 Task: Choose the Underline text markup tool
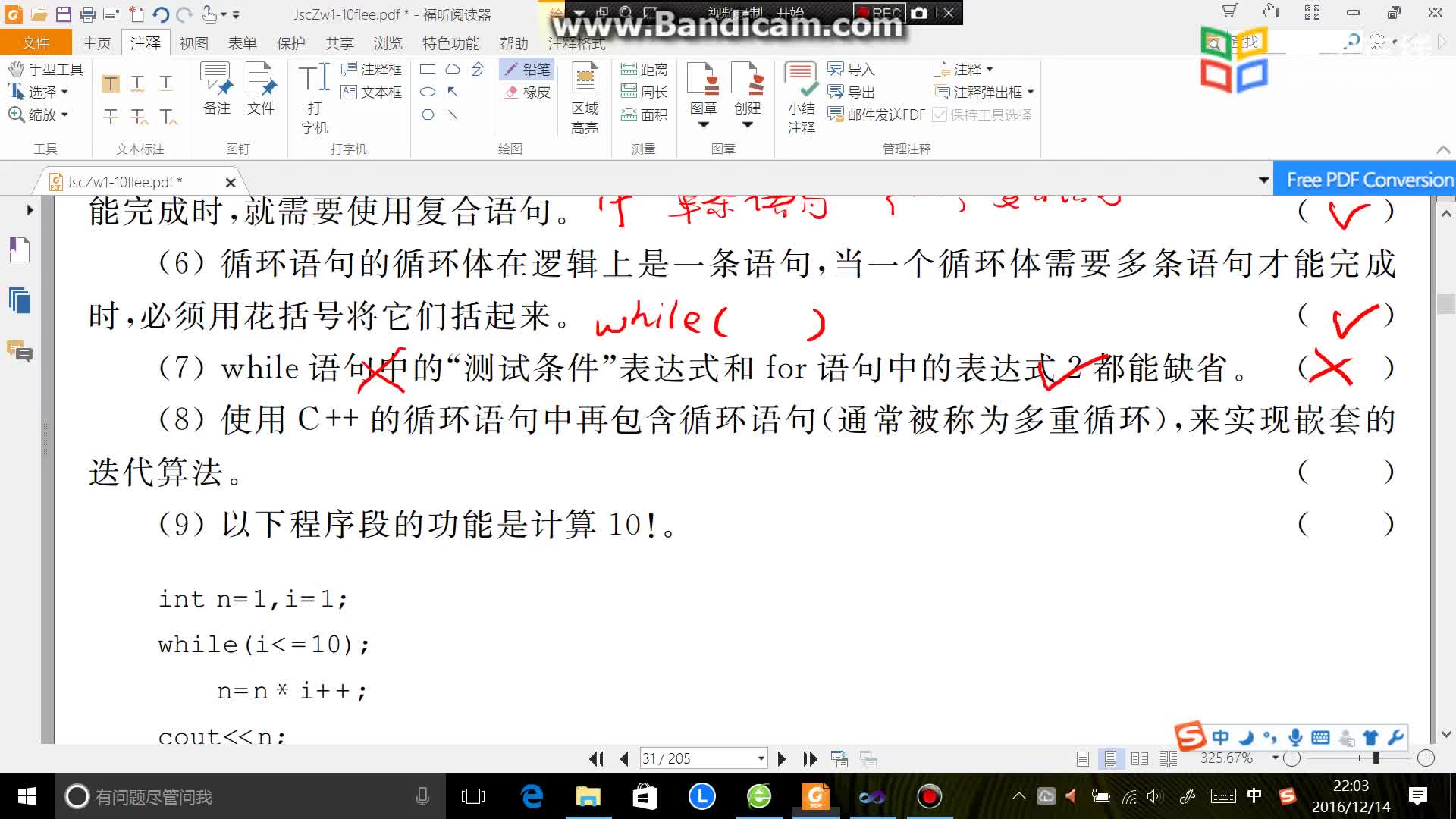pos(166,83)
